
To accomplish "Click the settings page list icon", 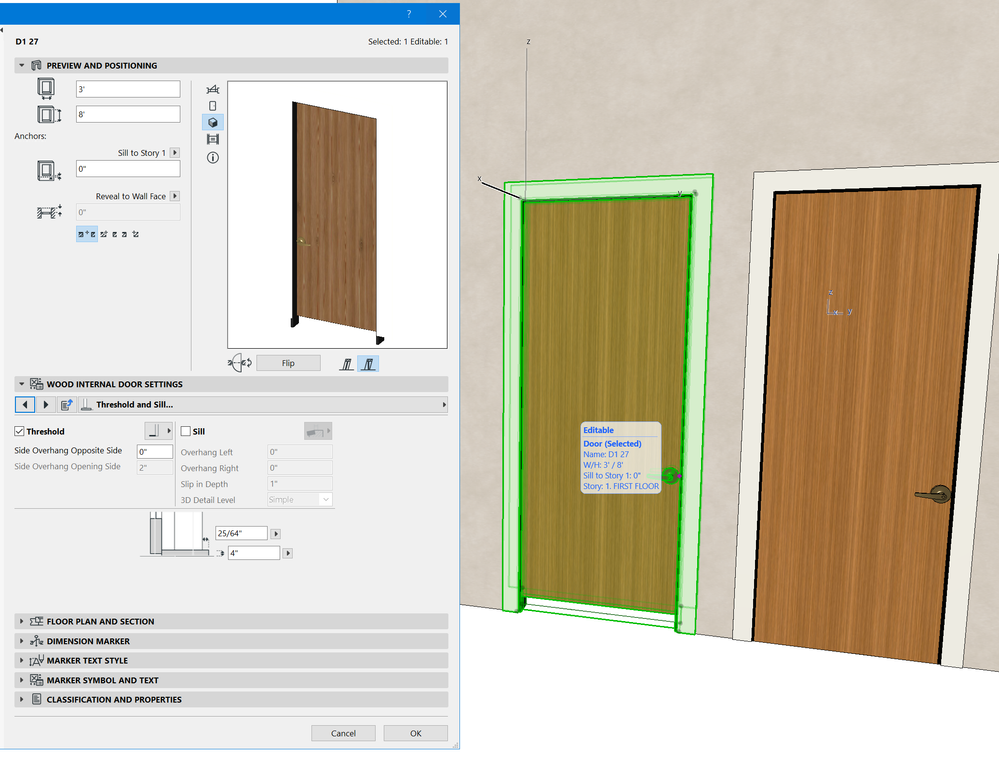I will point(66,405).
